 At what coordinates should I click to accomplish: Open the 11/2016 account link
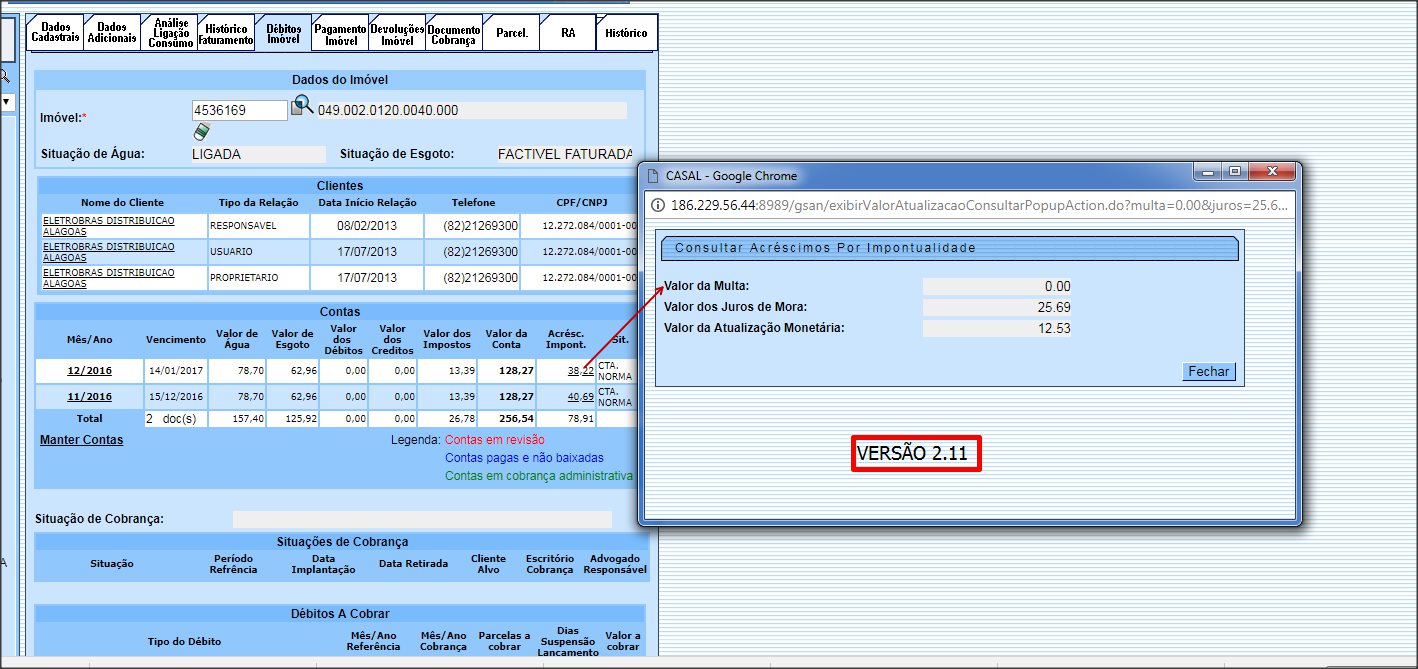pyautogui.click(x=89, y=397)
